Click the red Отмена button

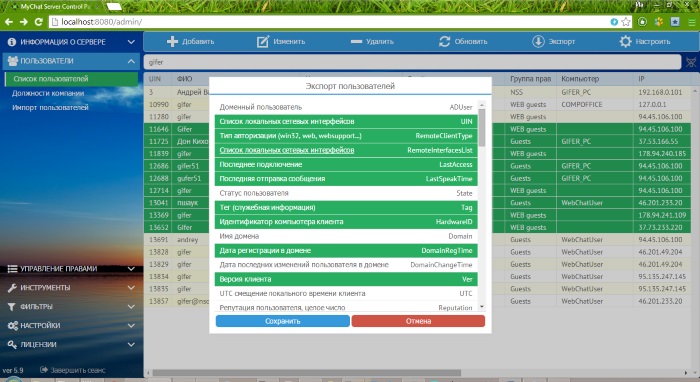point(418,321)
